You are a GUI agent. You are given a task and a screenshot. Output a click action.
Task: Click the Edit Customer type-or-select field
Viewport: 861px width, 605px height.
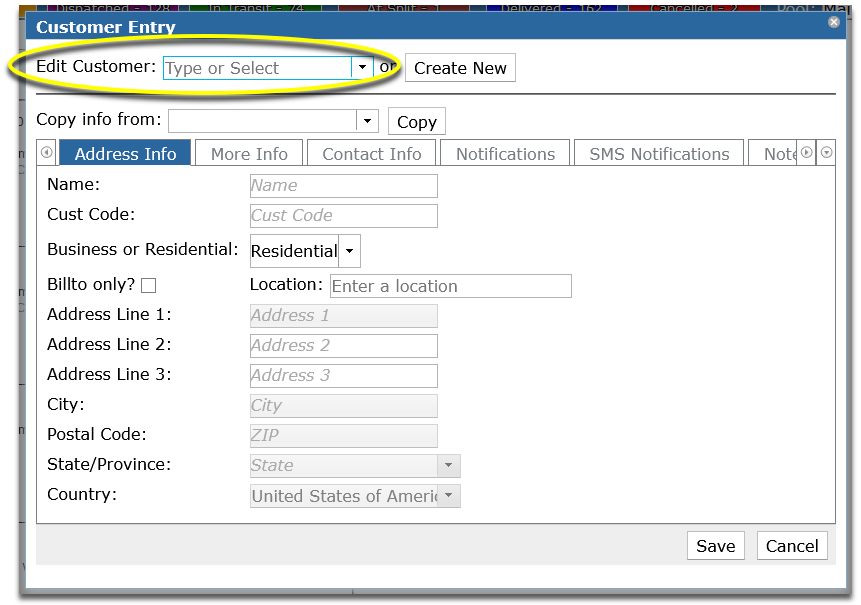pyautogui.click(x=258, y=68)
